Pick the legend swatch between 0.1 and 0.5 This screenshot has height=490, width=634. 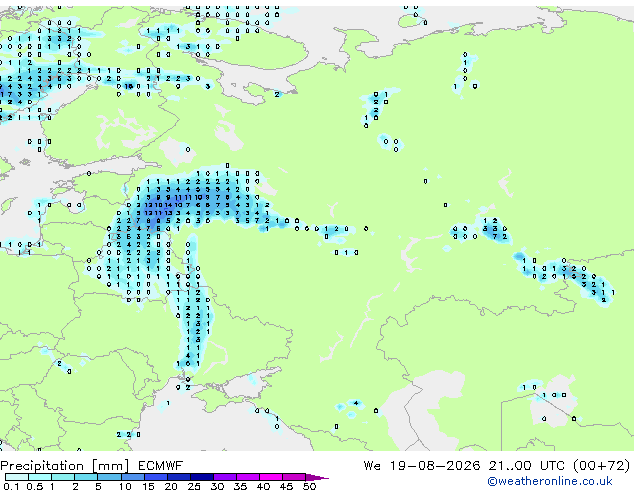pyautogui.click(x=17, y=477)
